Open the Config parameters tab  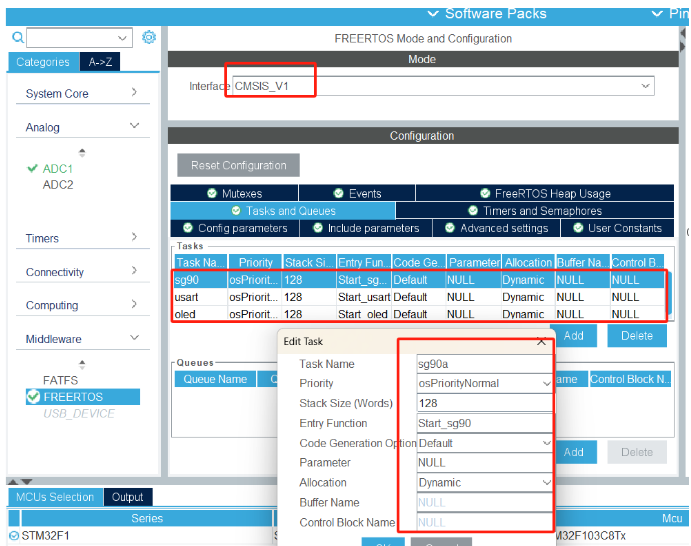point(235,228)
